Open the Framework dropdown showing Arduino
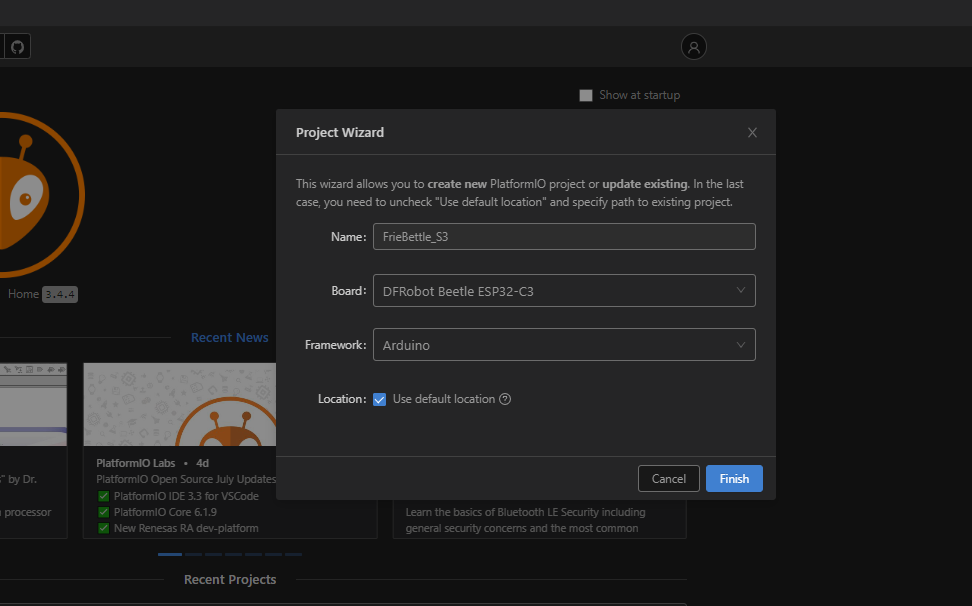The height and width of the screenshot is (606, 972). 564,345
